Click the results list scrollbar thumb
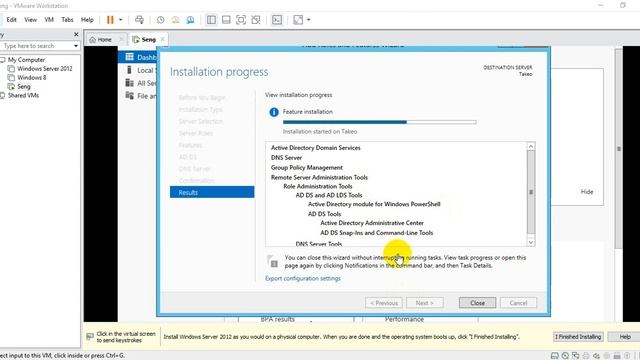The height and width of the screenshot is (360, 640). point(531,192)
